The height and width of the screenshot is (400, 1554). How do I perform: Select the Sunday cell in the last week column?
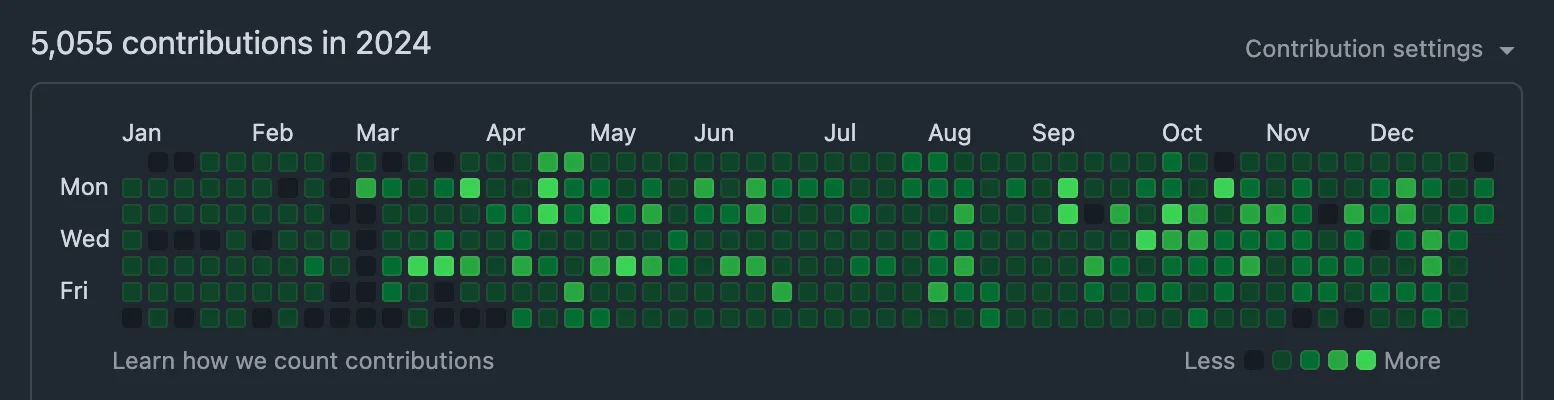point(1484,161)
